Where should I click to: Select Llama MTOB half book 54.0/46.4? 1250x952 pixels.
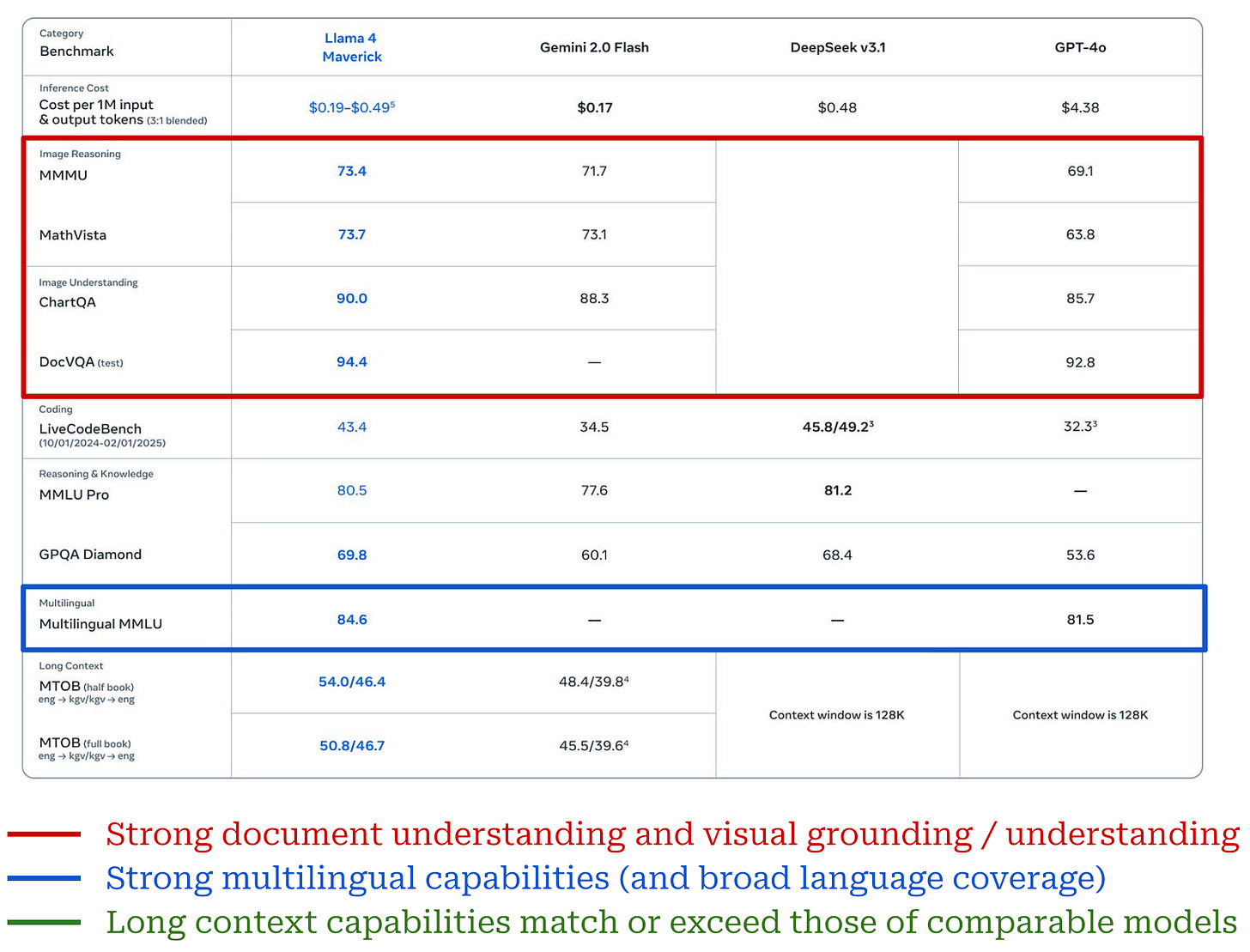tap(352, 682)
